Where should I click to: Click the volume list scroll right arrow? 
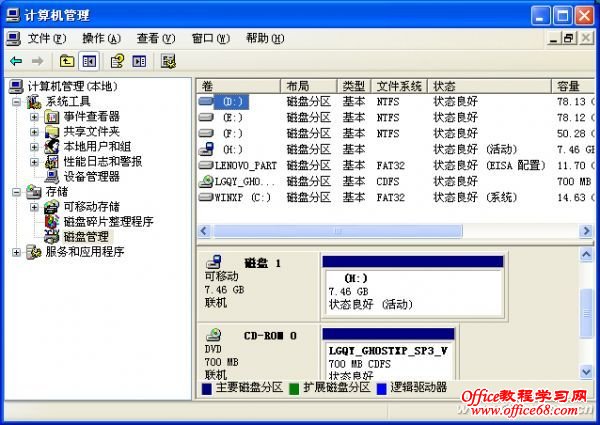point(586,231)
